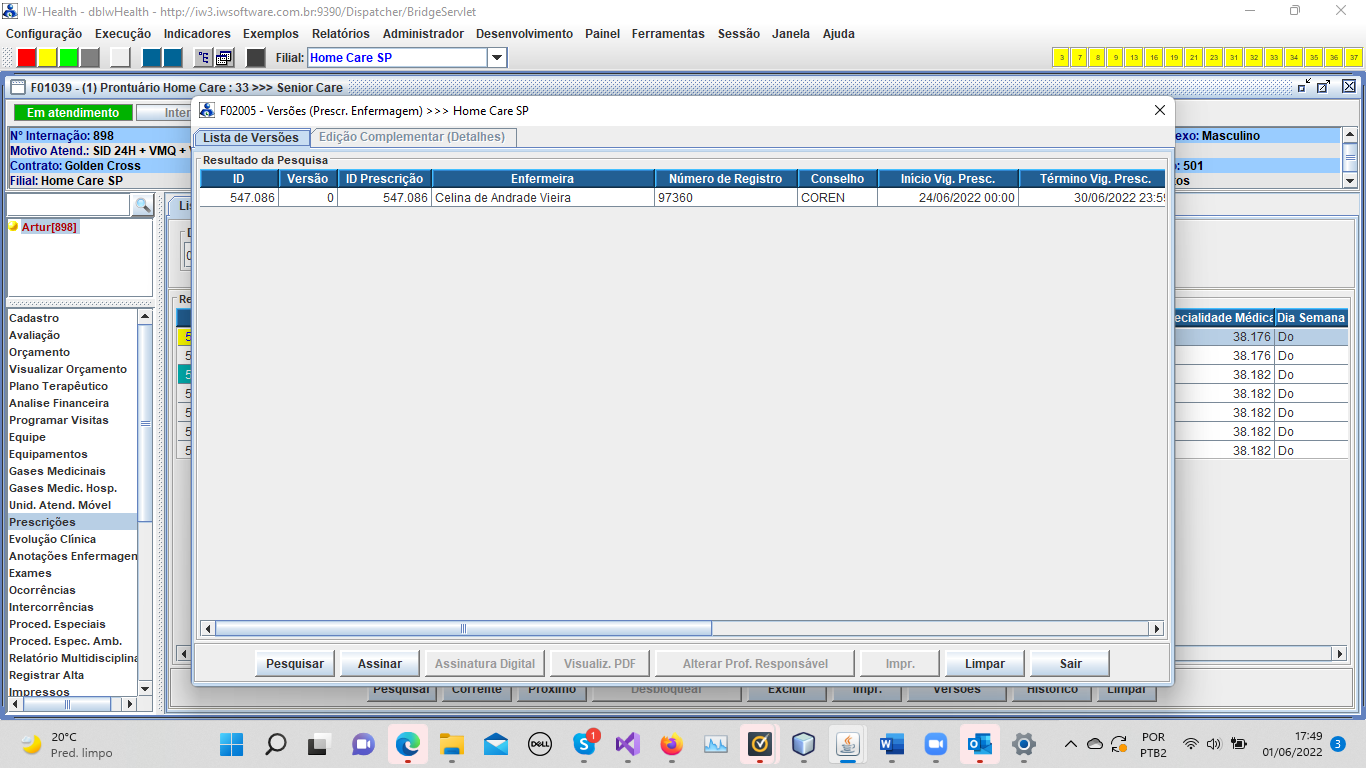Click the results table horizontal scrollbar
Viewport: 1366px width, 768px height.
463,629
